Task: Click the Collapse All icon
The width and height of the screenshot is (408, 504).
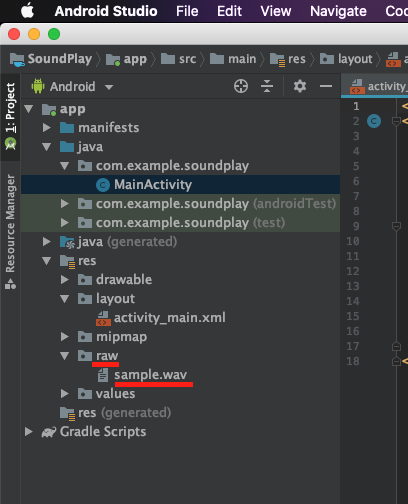Action: point(267,86)
